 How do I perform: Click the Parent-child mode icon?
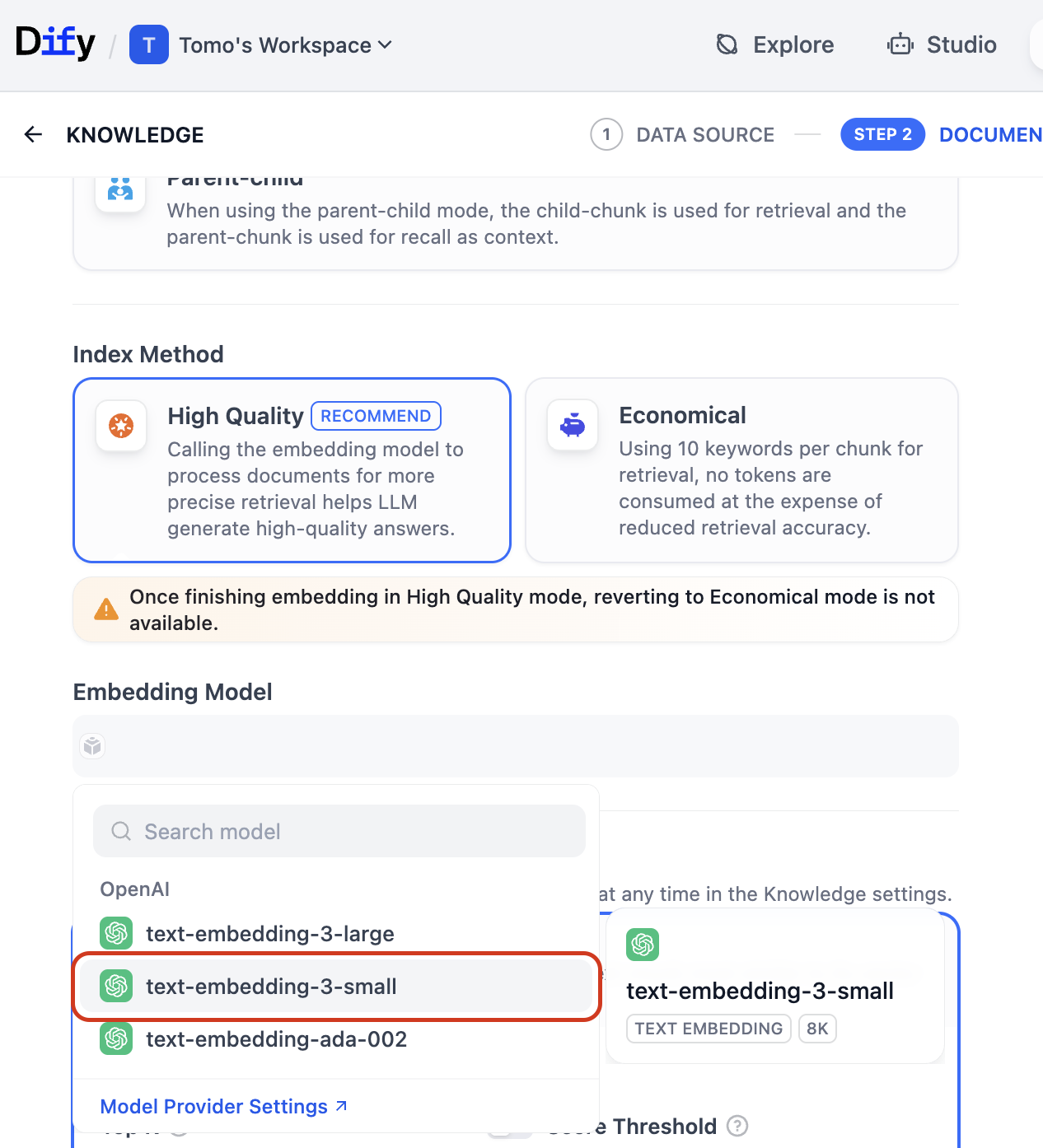120,189
